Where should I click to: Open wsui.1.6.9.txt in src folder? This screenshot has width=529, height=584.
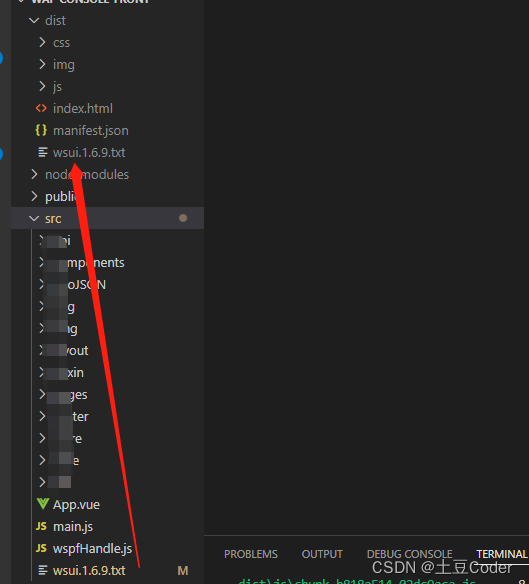pyautogui.click(x=89, y=571)
